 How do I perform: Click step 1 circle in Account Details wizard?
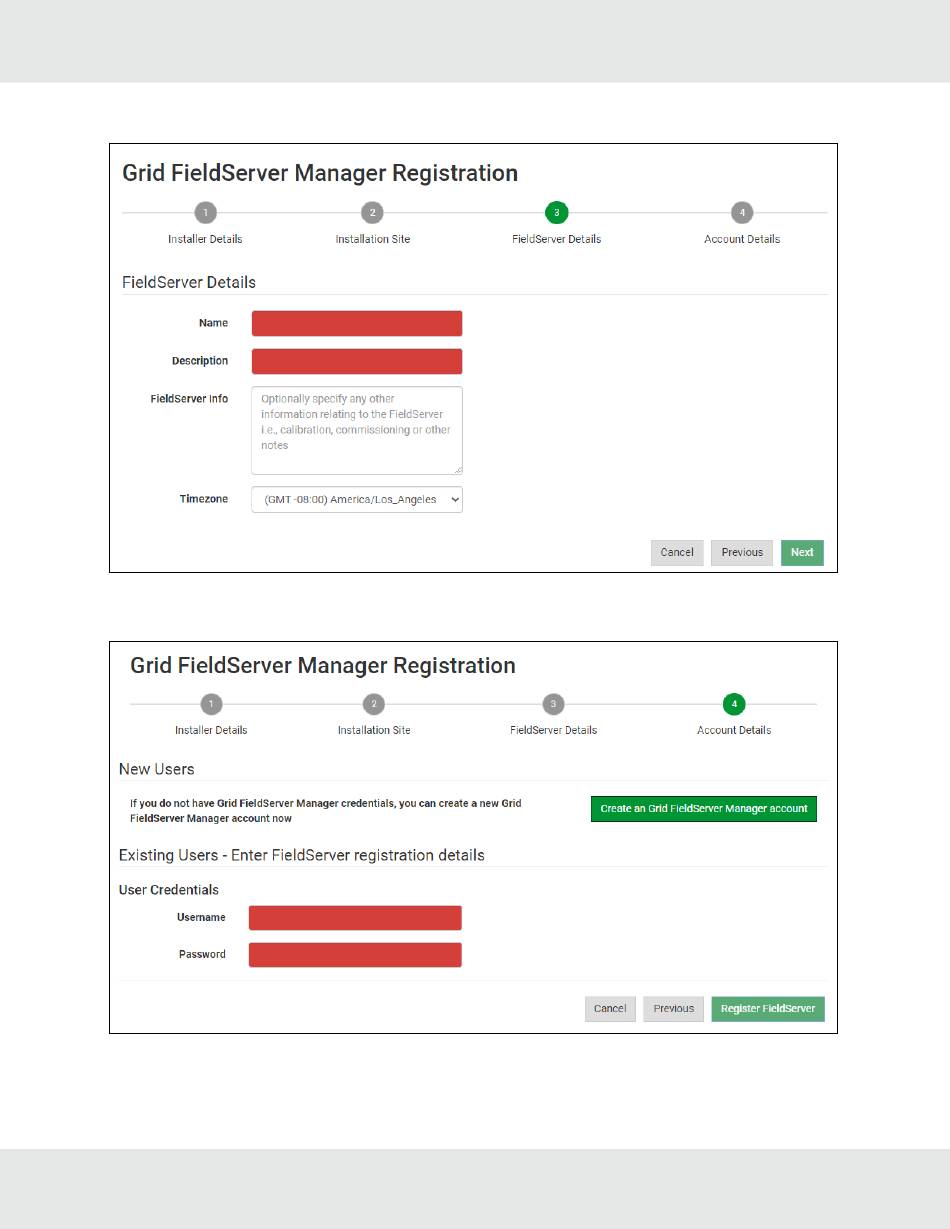(210, 703)
